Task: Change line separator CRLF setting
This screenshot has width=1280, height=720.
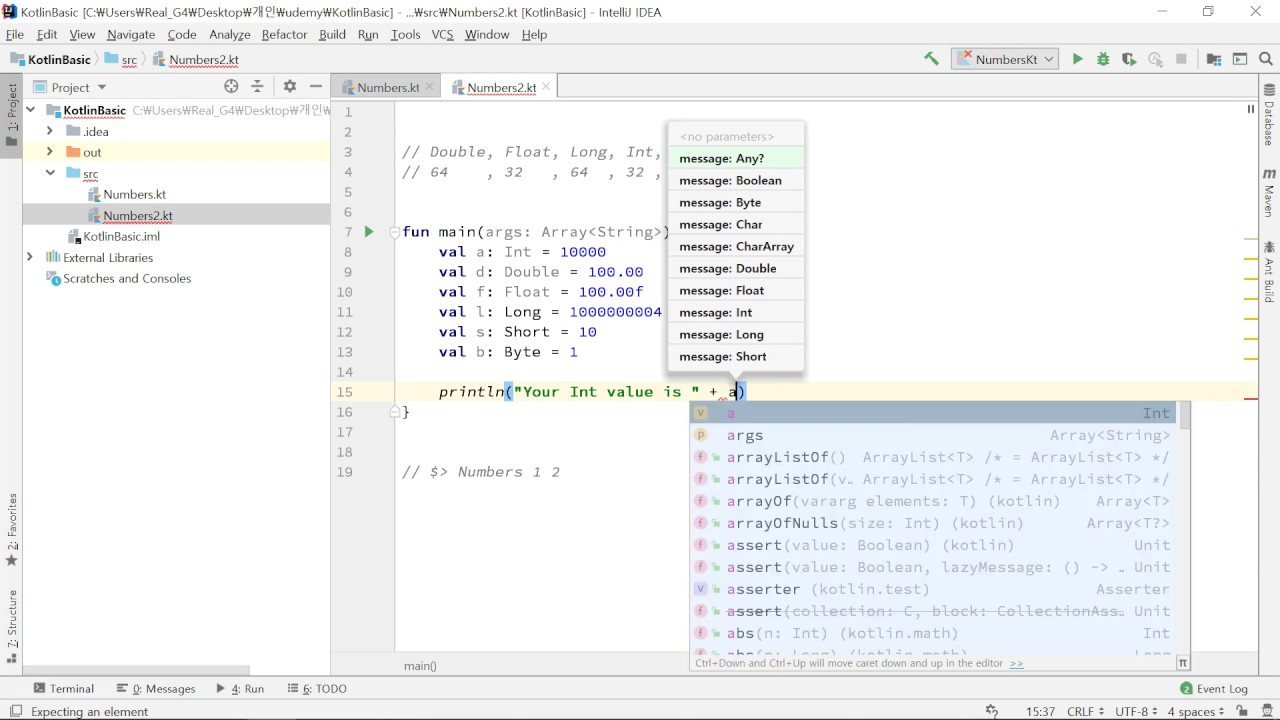Action: coord(1085,711)
